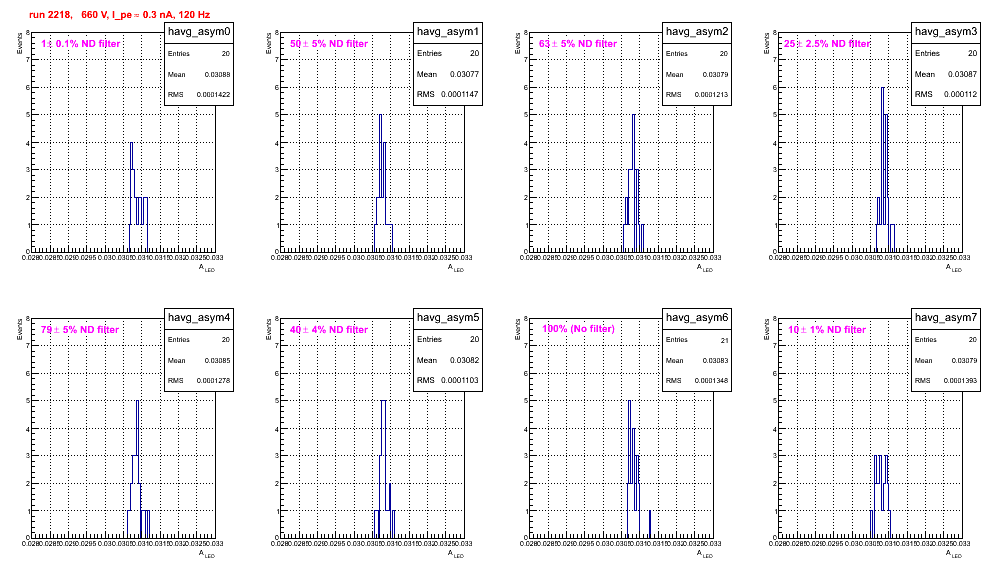Click the RMS value 0.0001393

(960, 381)
